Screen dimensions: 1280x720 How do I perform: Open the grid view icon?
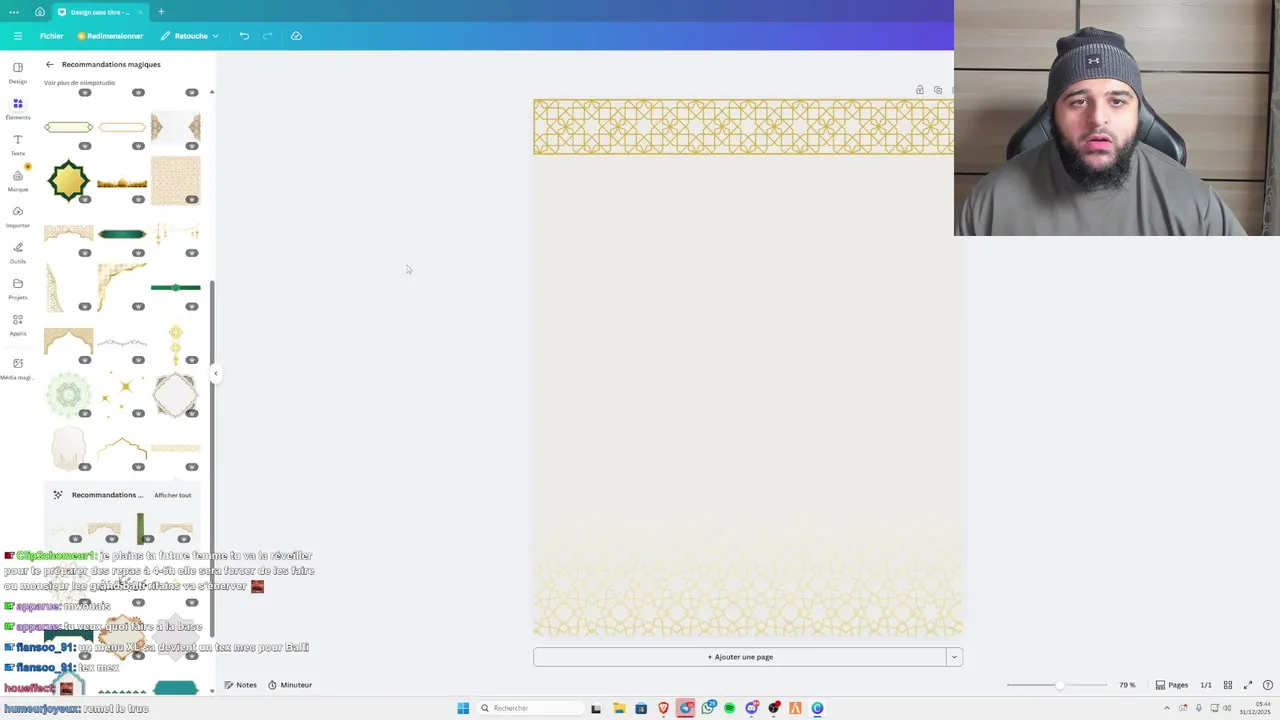click(x=1228, y=685)
